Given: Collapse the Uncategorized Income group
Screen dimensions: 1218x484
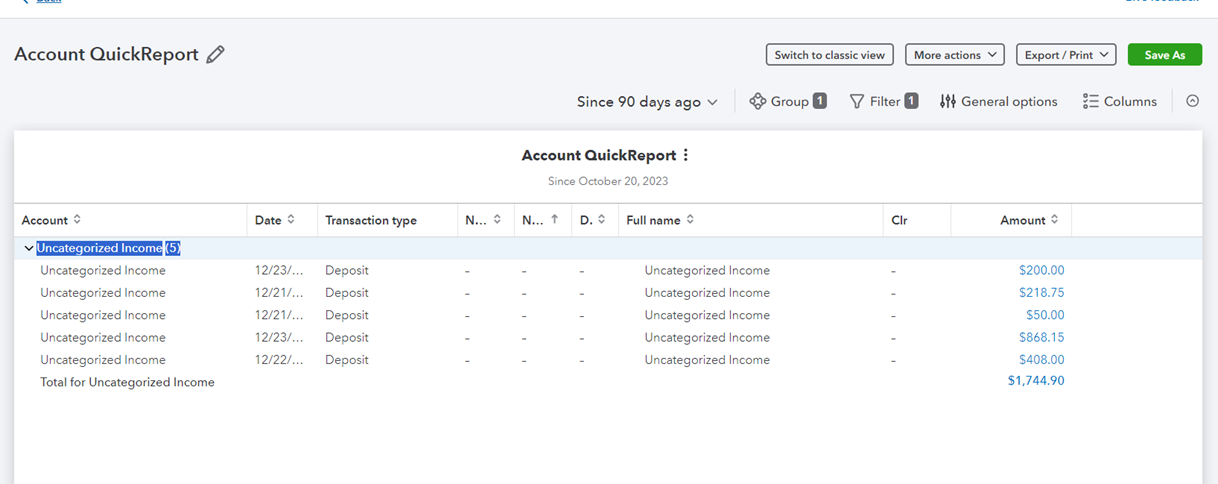Looking at the screenshot, I should click(29, 248).
